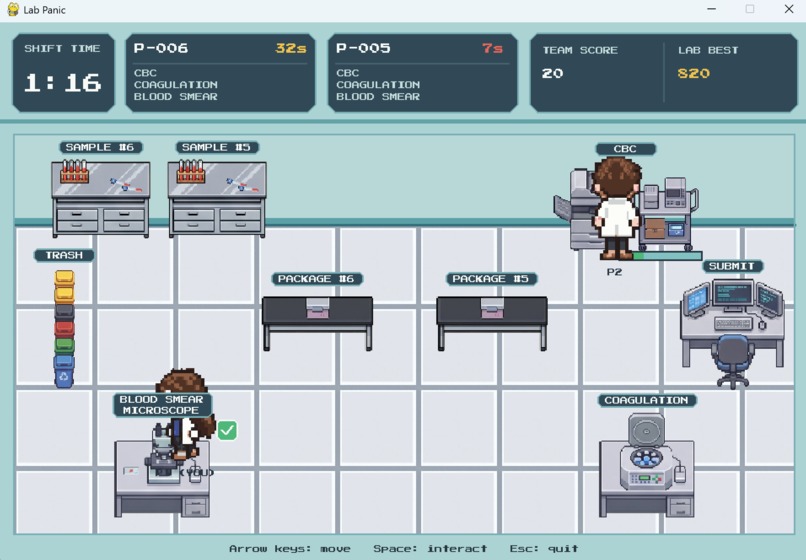806x560 pixels.
Task: Click the pink box on Package #5 table
Action: [x=492, y=308]
